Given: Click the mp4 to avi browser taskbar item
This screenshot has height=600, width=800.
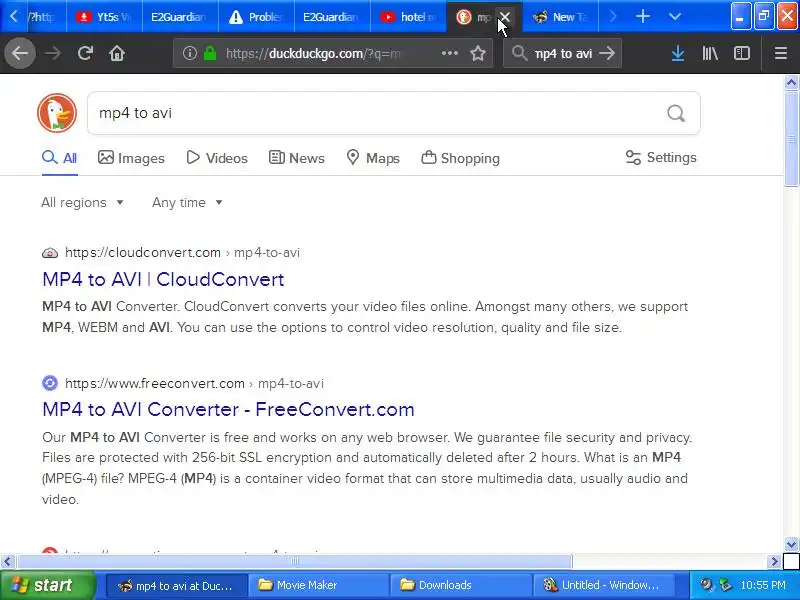Looking at the screenshot, I should coord(176,585).
